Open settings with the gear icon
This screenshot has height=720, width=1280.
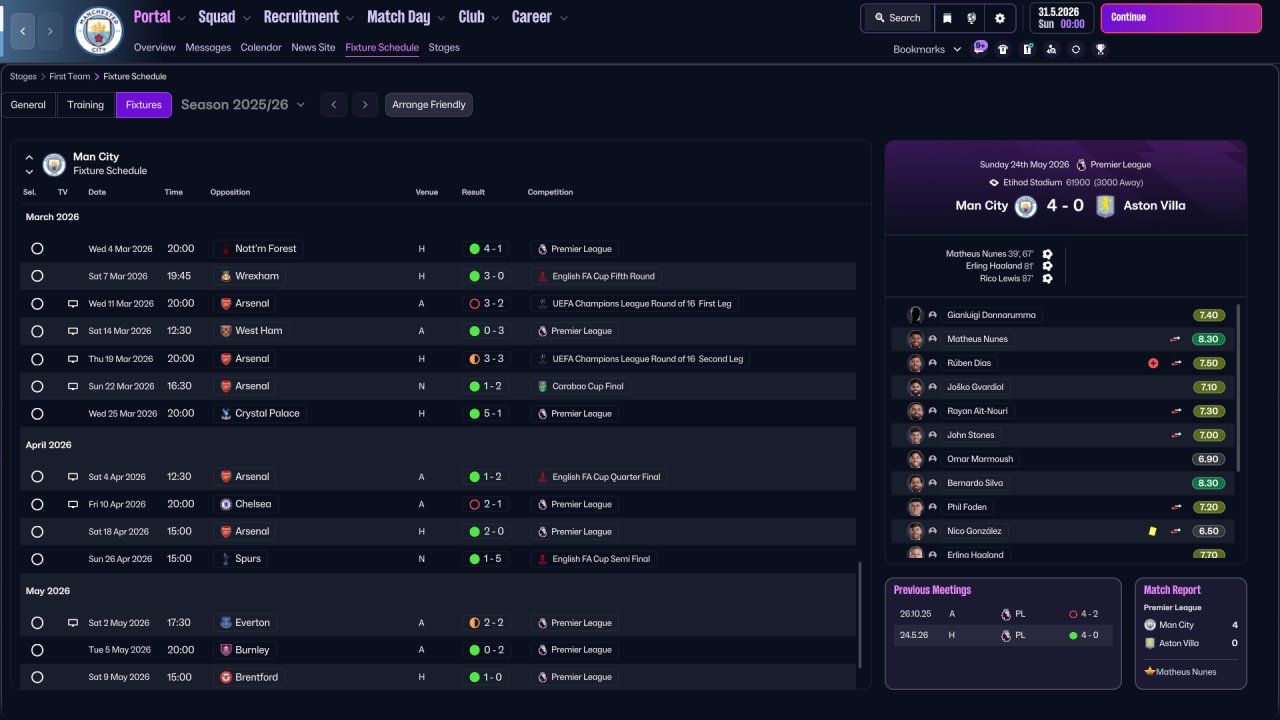click(999, 18)
